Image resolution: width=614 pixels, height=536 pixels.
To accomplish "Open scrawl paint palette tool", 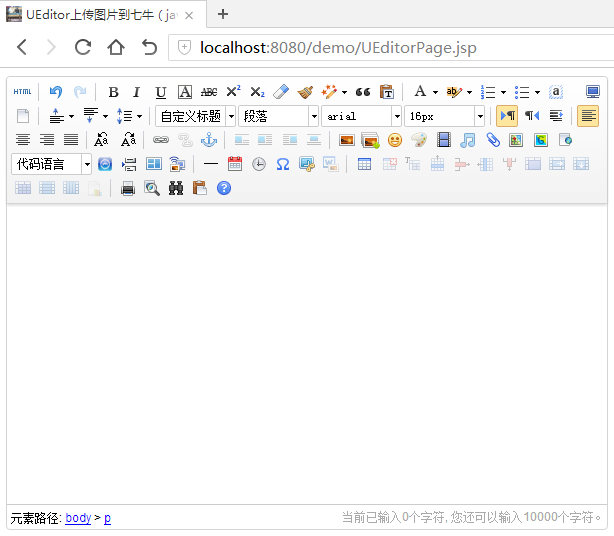I will tap(419, 140).
